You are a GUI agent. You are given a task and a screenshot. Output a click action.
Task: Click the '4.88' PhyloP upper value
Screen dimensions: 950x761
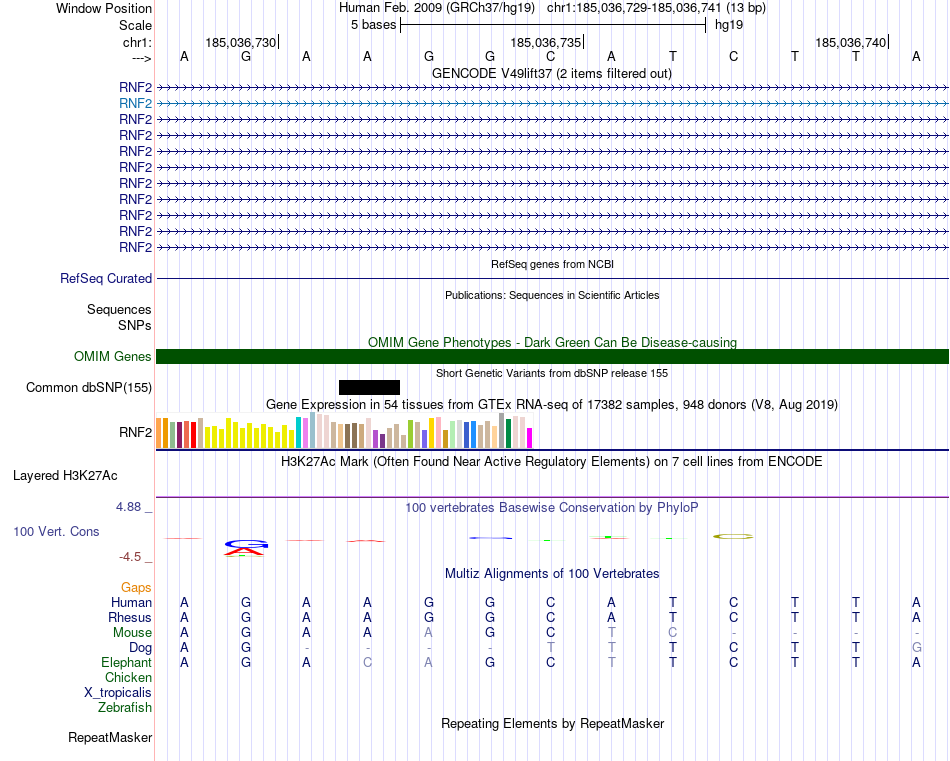point(128,507)
